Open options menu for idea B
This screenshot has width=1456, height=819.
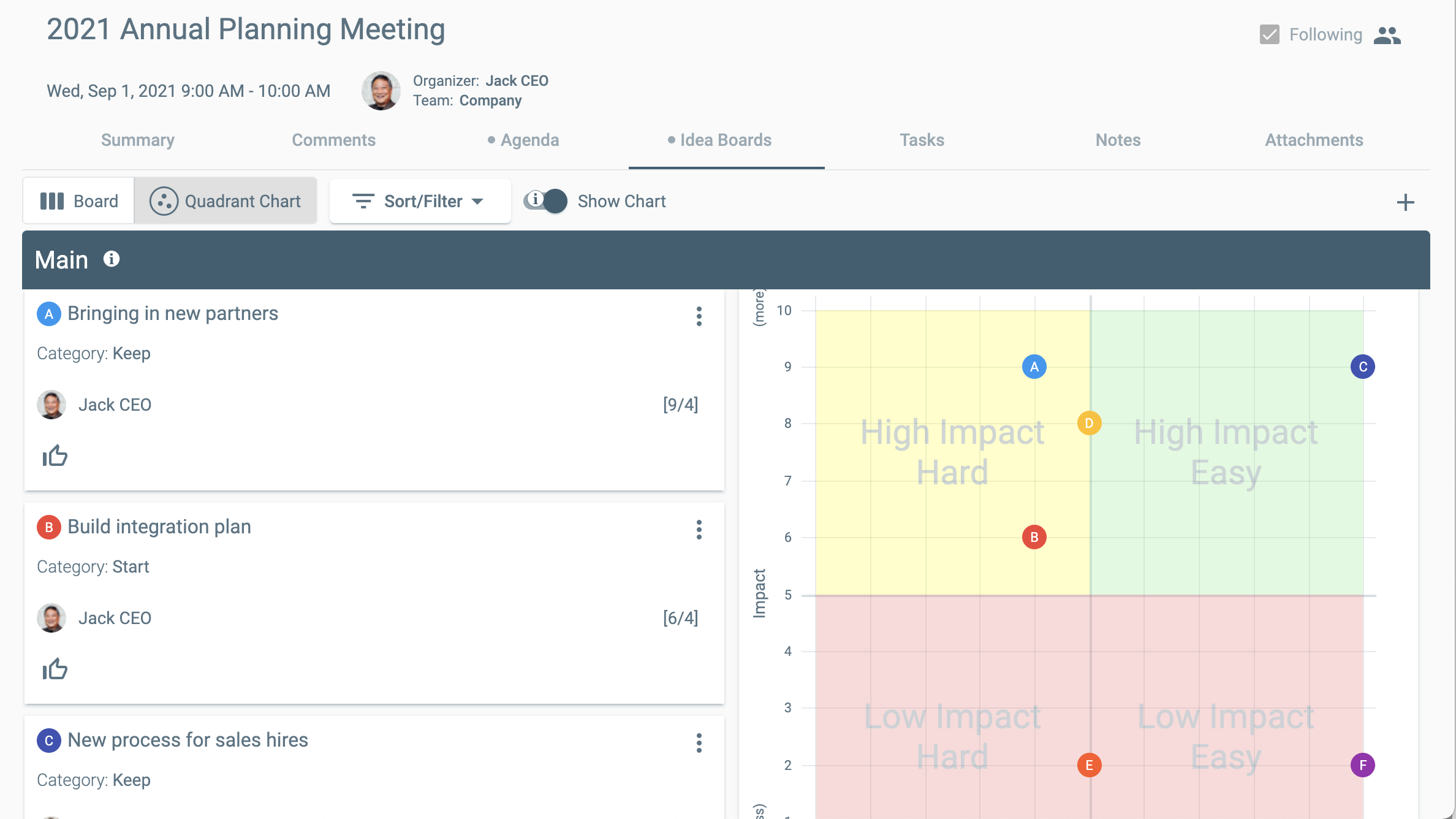tap(699, 530)
